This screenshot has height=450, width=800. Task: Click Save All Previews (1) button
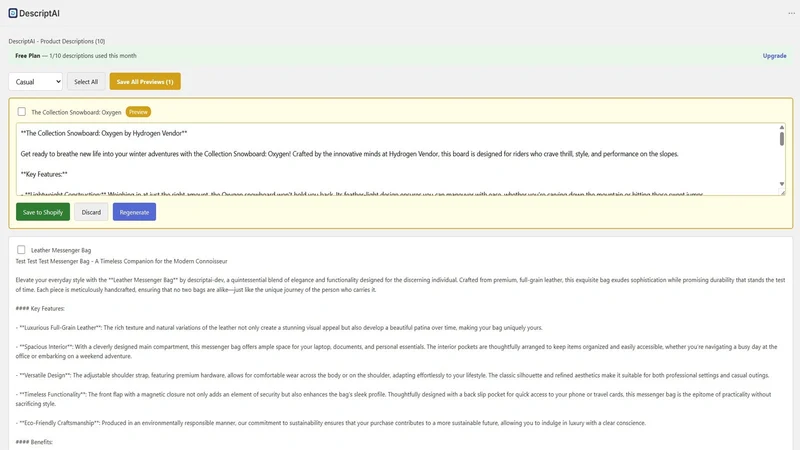(145, 82)
